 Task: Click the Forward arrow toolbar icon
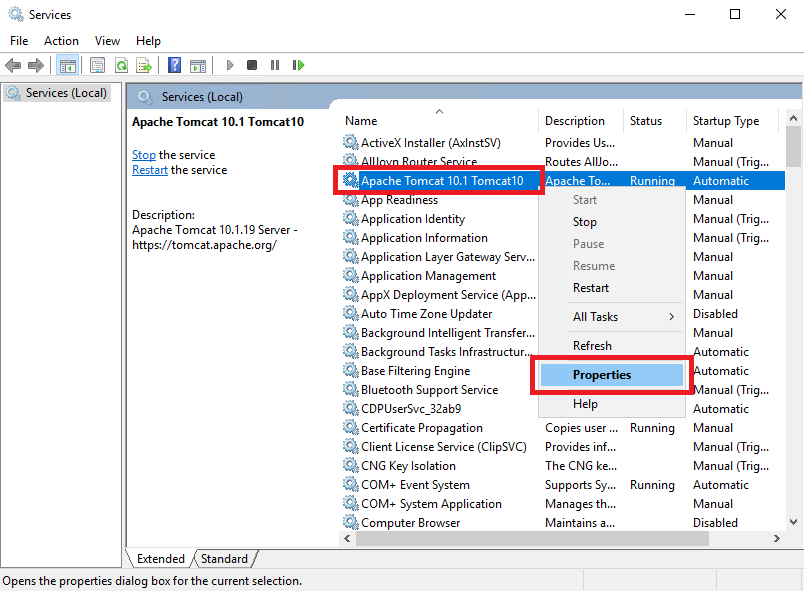pyautogui.click(x=35, y=66)
